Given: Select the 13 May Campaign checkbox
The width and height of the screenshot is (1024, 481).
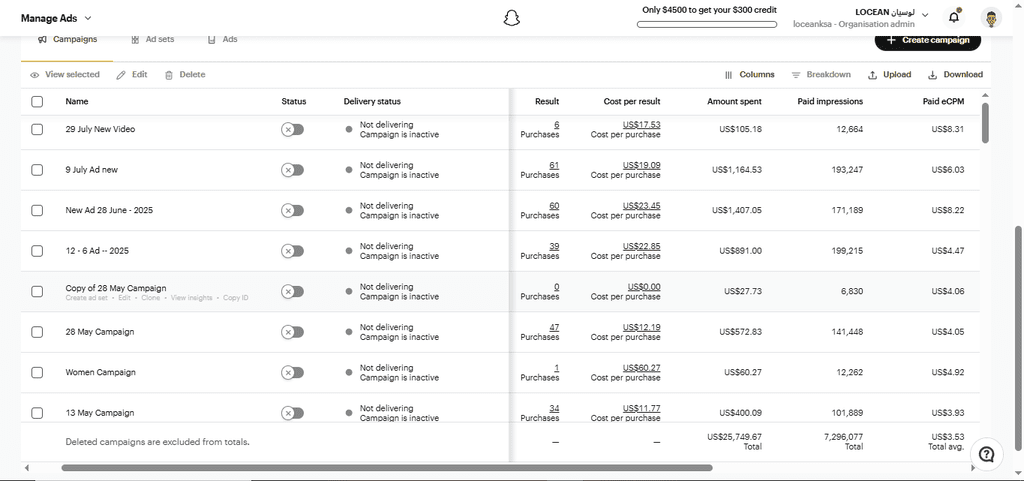Looking at the screenshot, I should (x=37, y=412).
